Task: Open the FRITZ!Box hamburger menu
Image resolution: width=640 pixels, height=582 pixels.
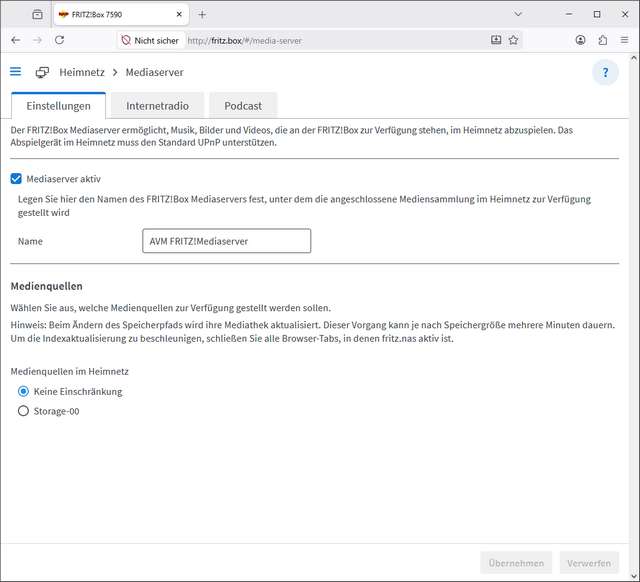Action: click(x=16, y=72)
